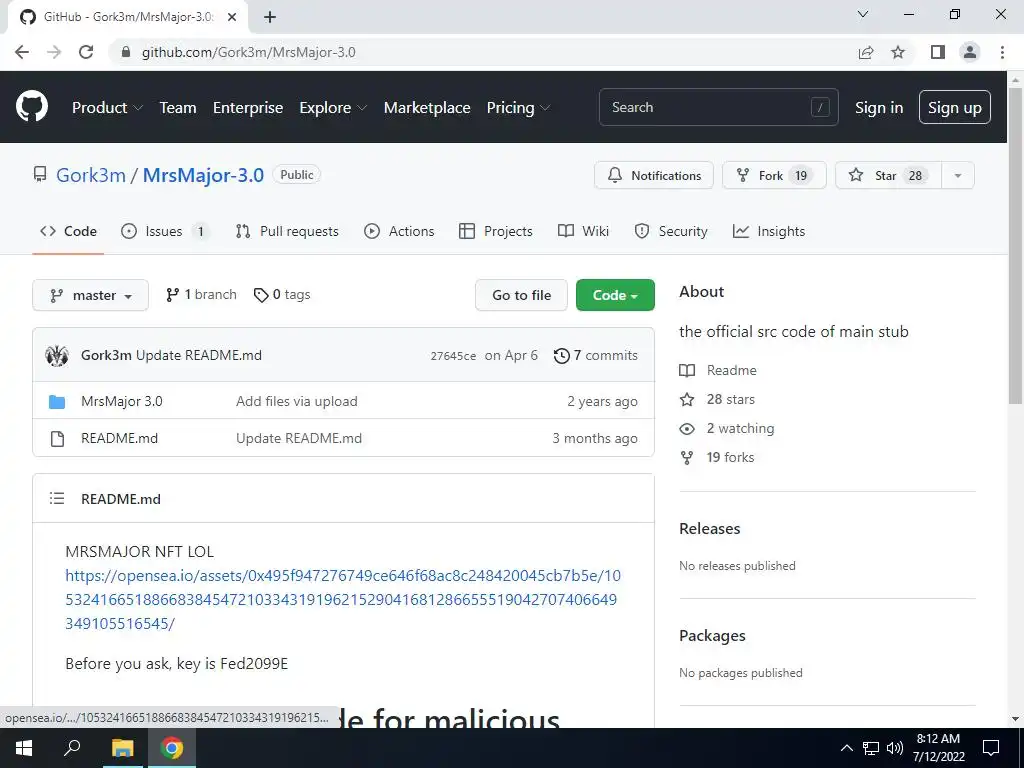
Task: Click the Go to file button
Action: pyautogui.click(x=521, y=295)
